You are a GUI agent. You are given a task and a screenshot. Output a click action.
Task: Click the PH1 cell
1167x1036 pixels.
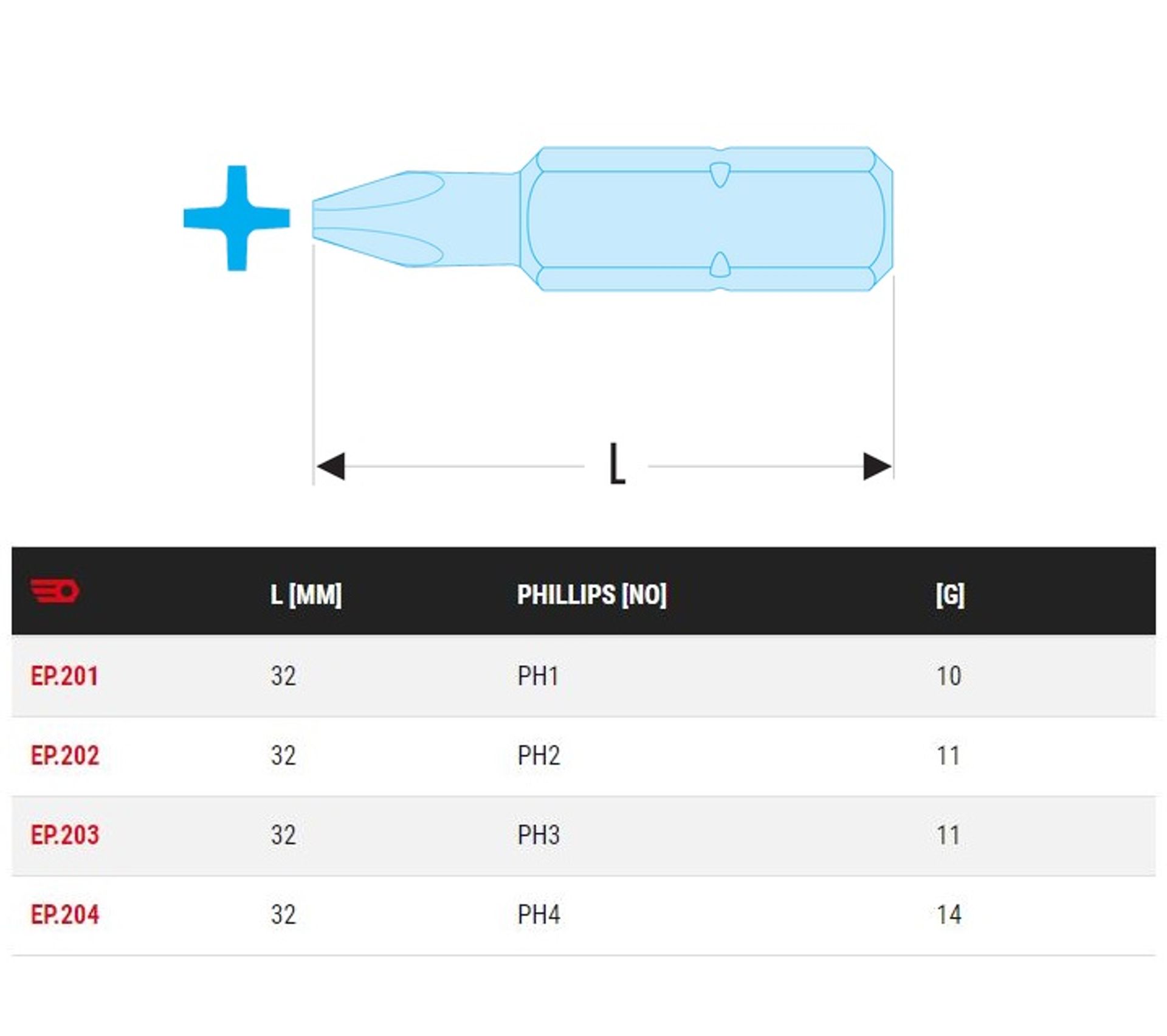[x=538, y=676]
